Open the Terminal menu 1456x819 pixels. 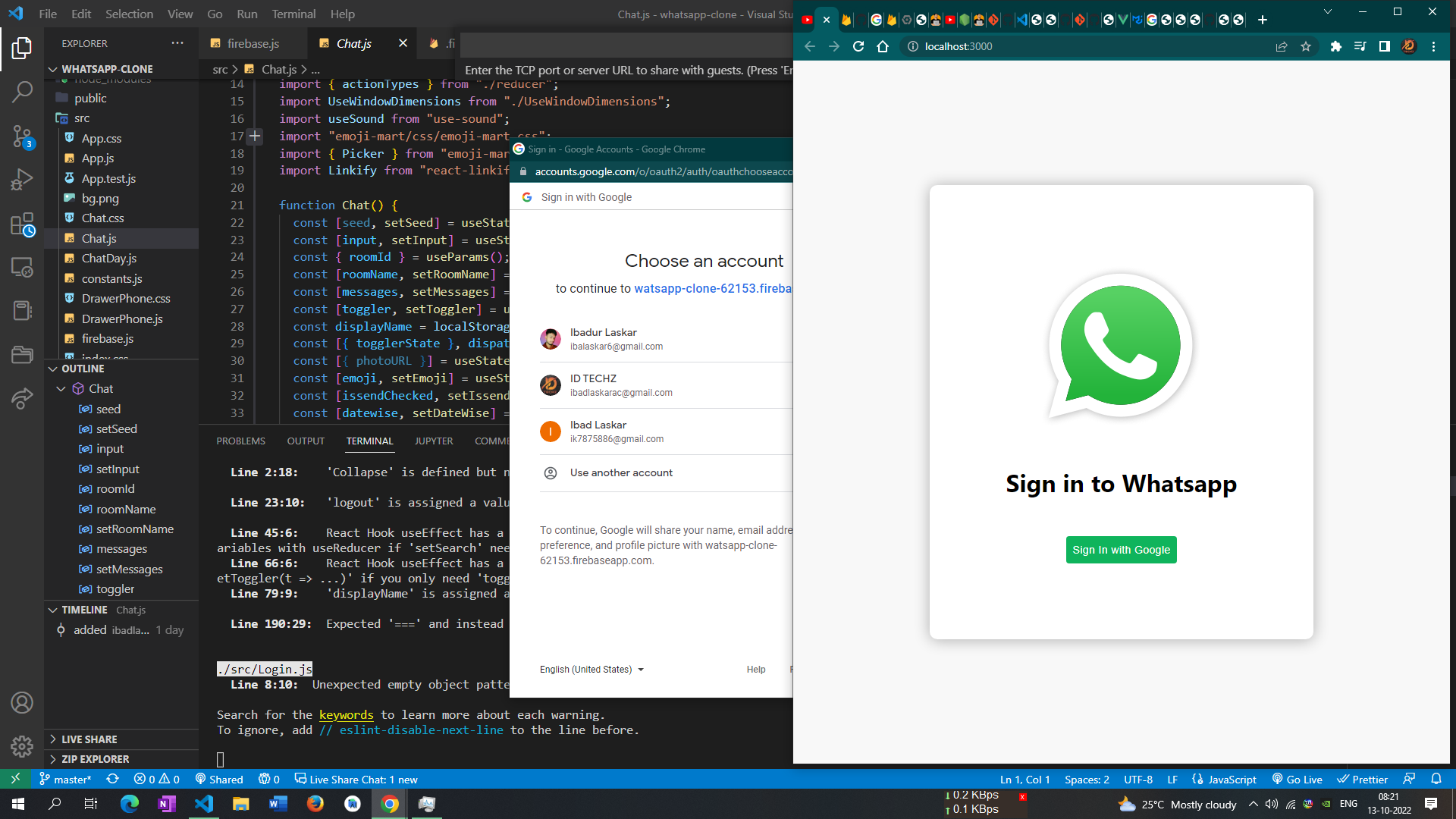(x=293, y=14)
